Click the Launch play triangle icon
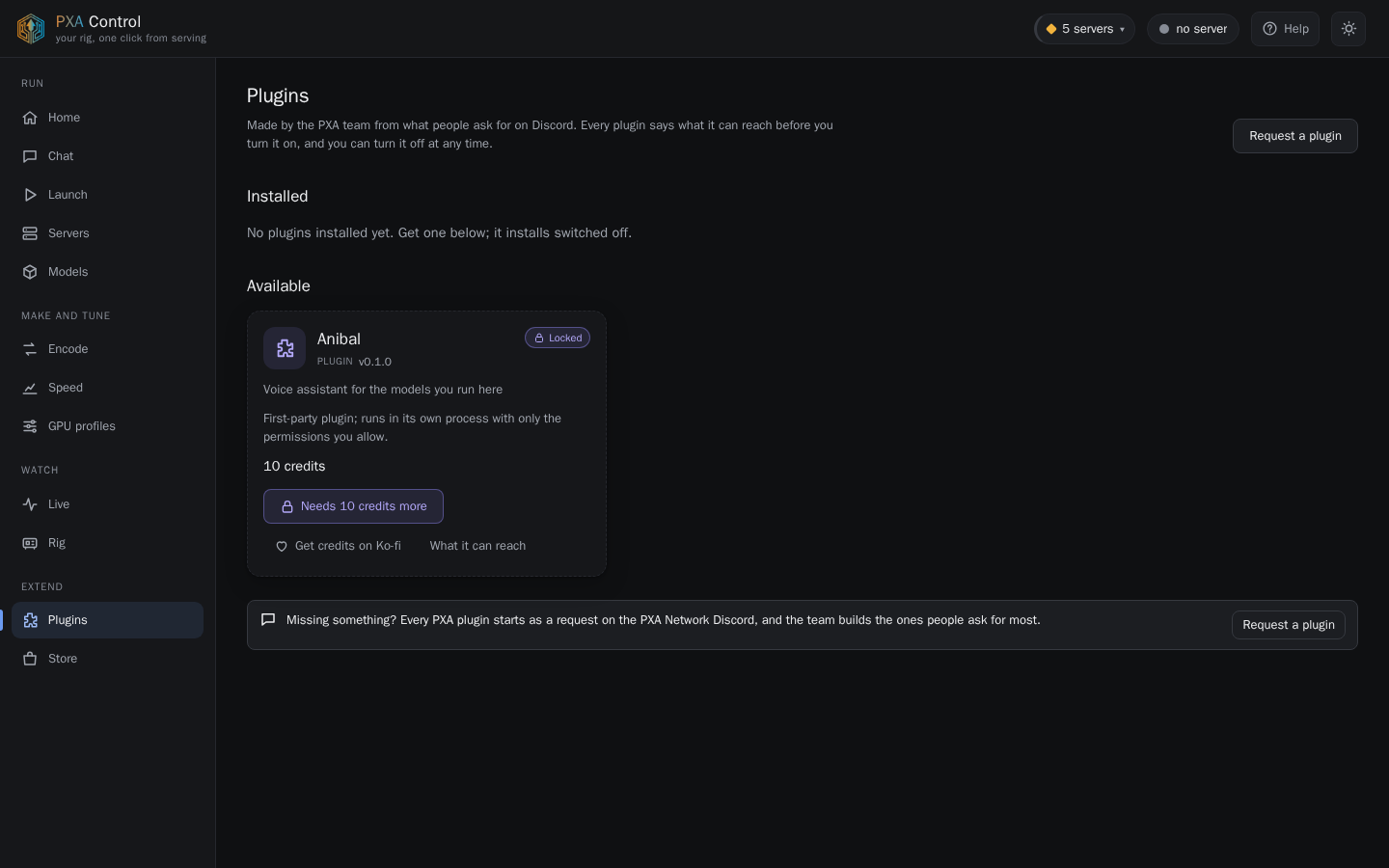1389x868 pixels. [30, 195]
